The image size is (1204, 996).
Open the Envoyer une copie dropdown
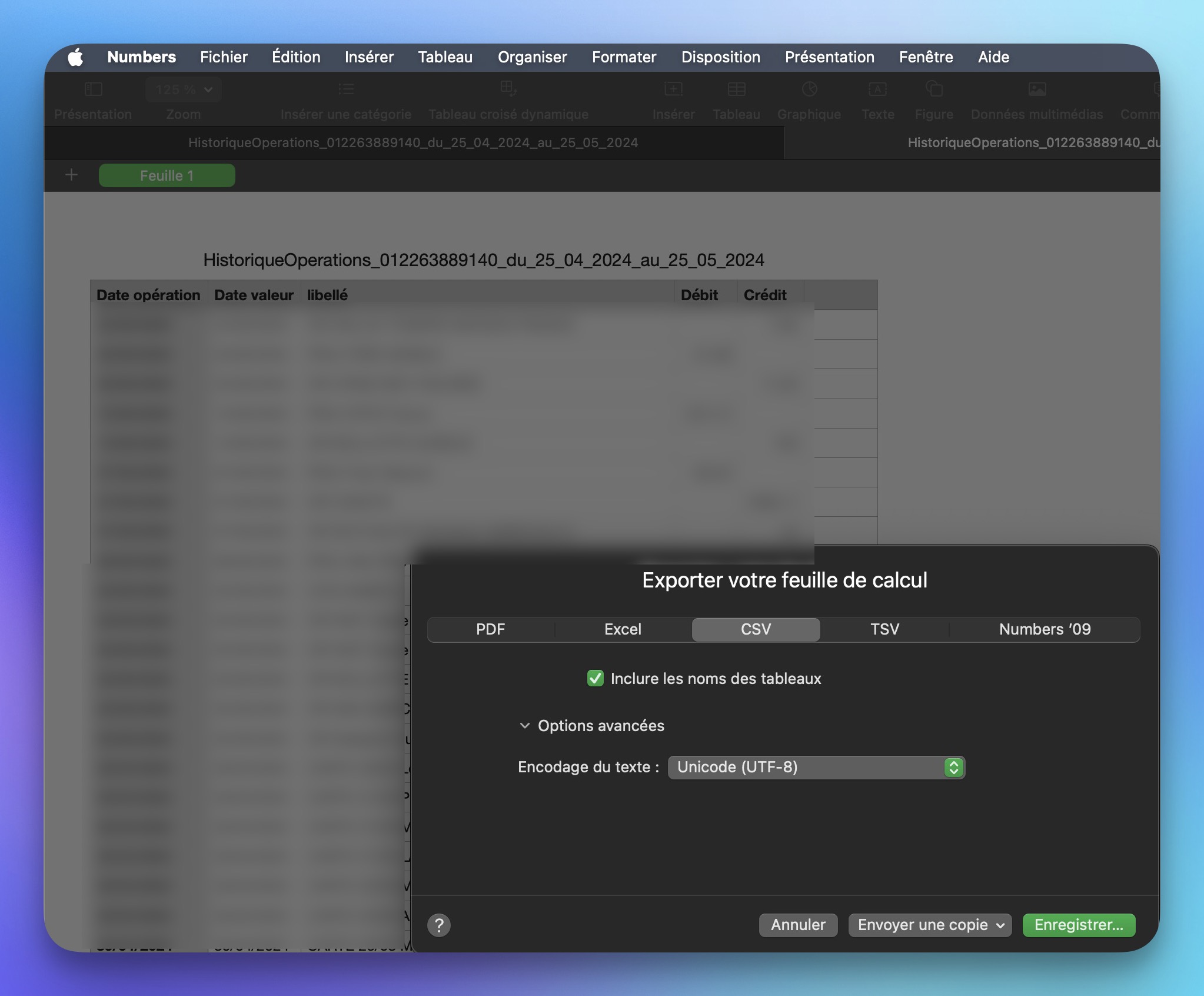click(930, 925)
